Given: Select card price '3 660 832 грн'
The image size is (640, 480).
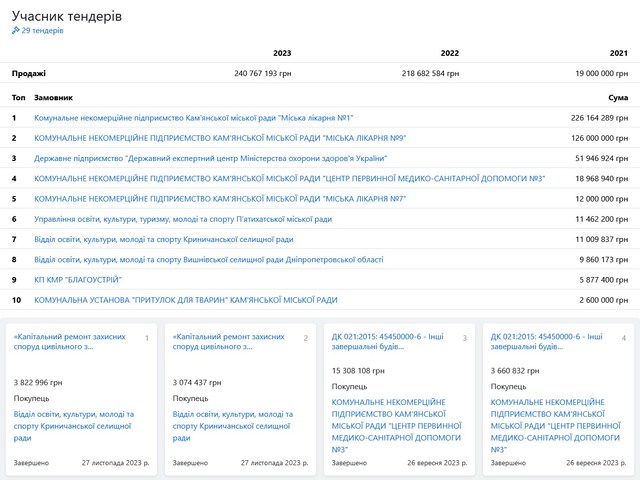Looking at the screenshot, I should 515,371.
